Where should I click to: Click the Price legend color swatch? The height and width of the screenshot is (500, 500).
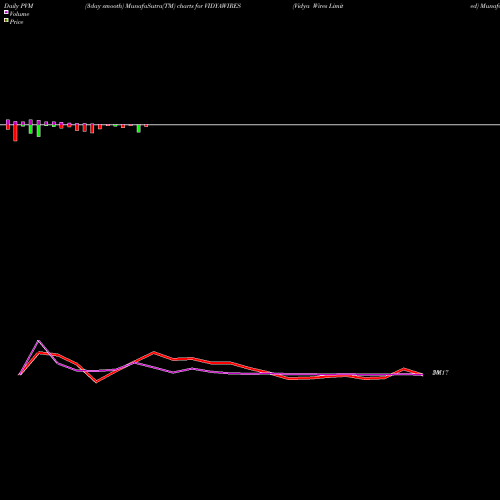pos(6,20)
